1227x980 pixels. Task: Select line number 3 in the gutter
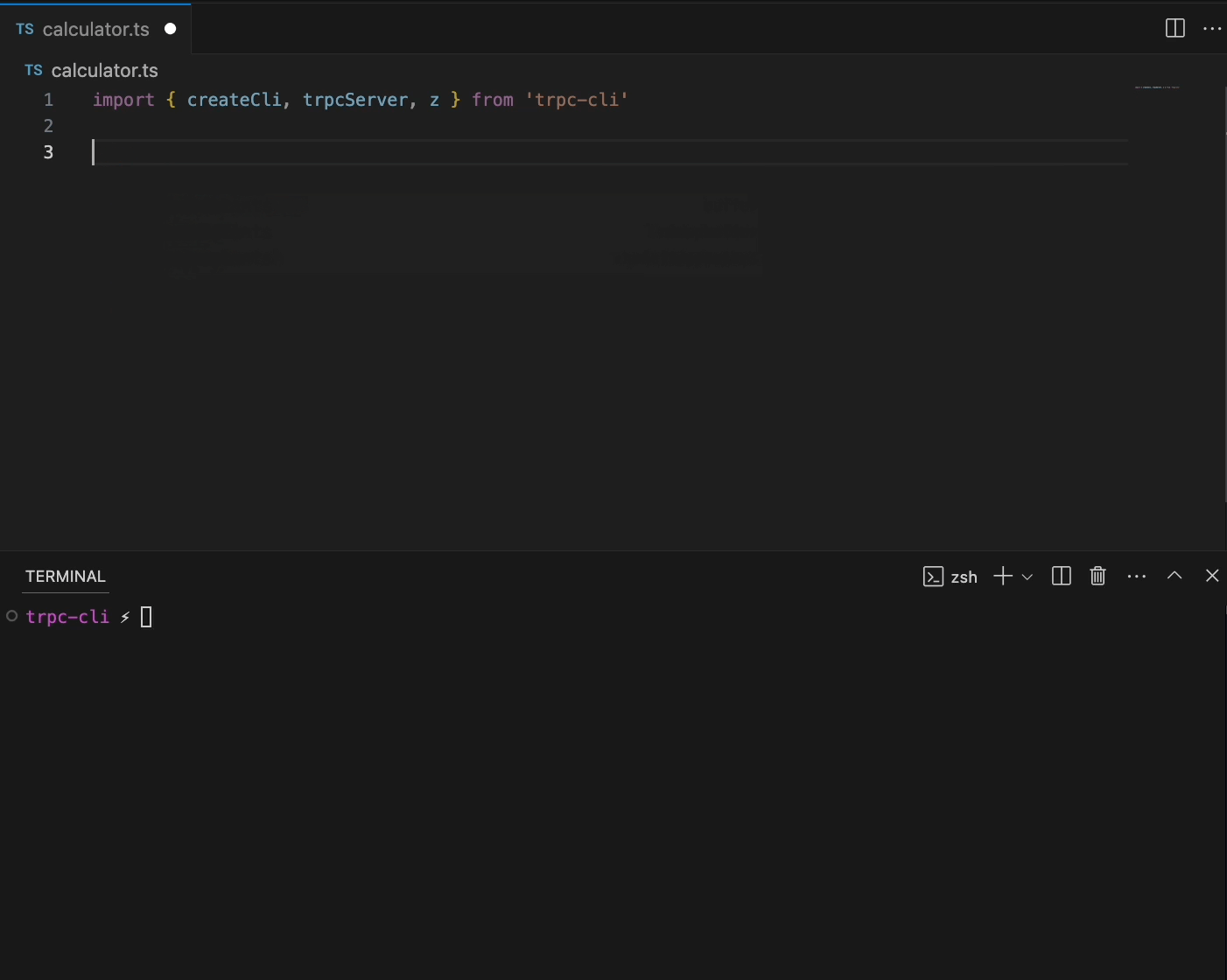[48, 152]
